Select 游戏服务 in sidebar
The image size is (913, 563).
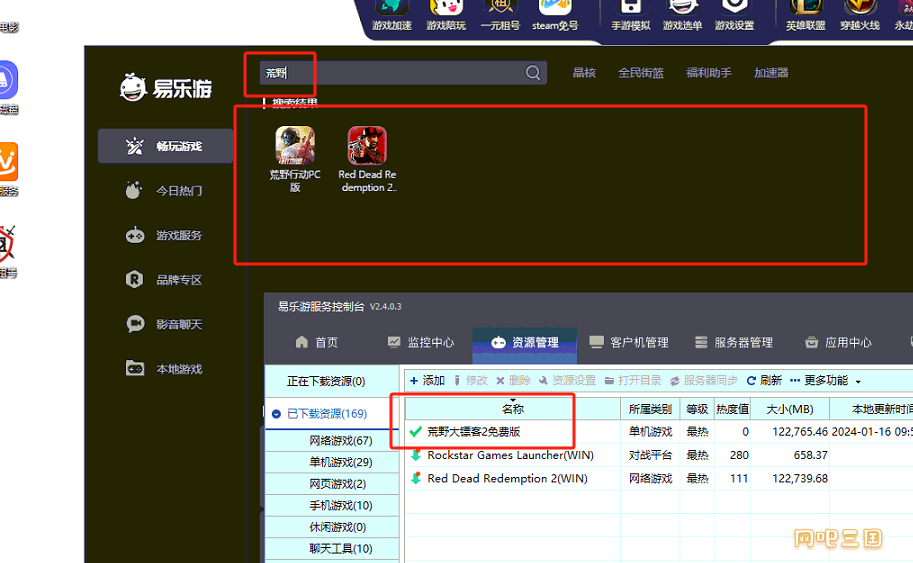point(165,235)
